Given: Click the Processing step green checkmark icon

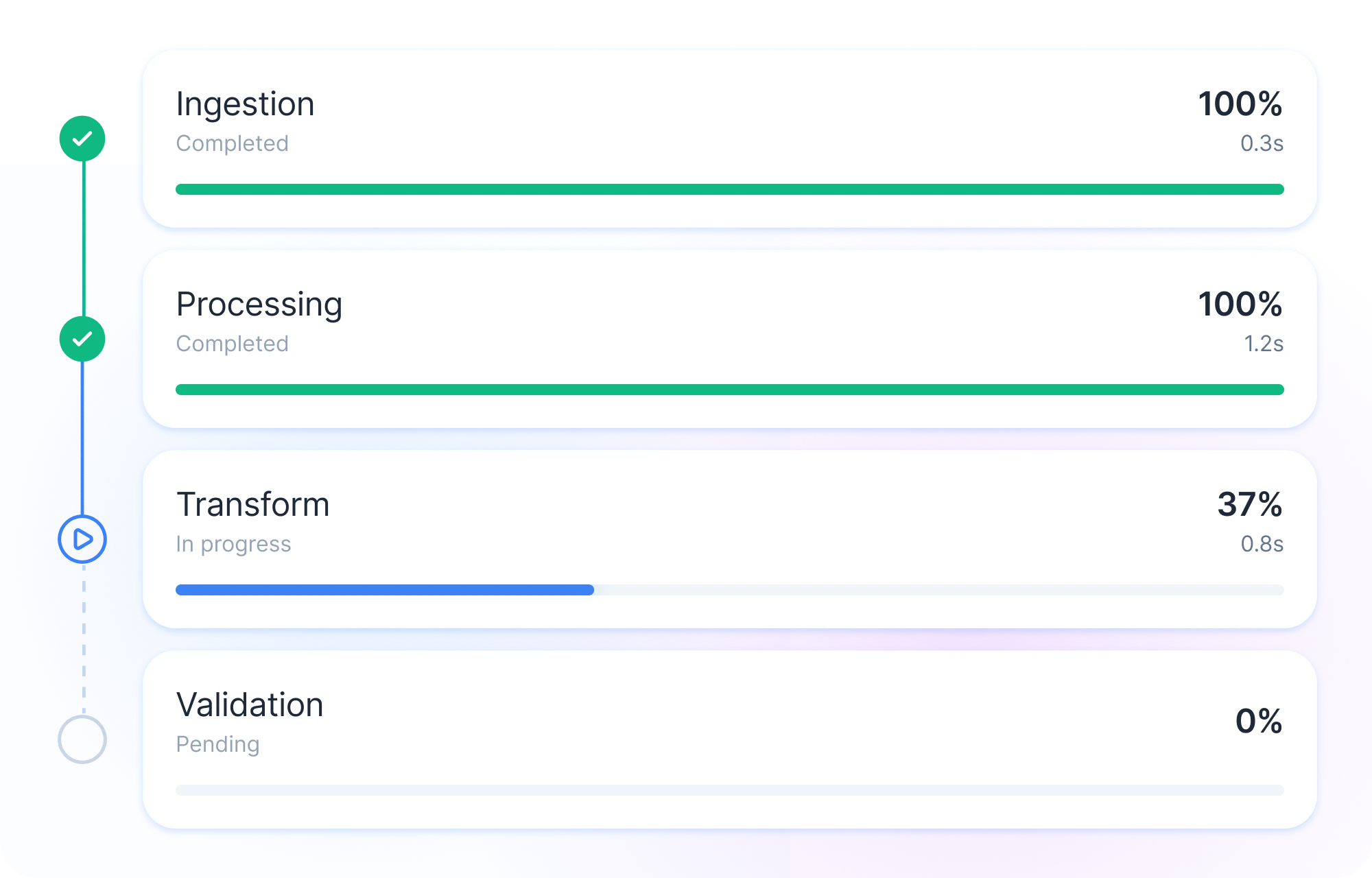Looking at the screenshot, I should [x=82, y=339].
